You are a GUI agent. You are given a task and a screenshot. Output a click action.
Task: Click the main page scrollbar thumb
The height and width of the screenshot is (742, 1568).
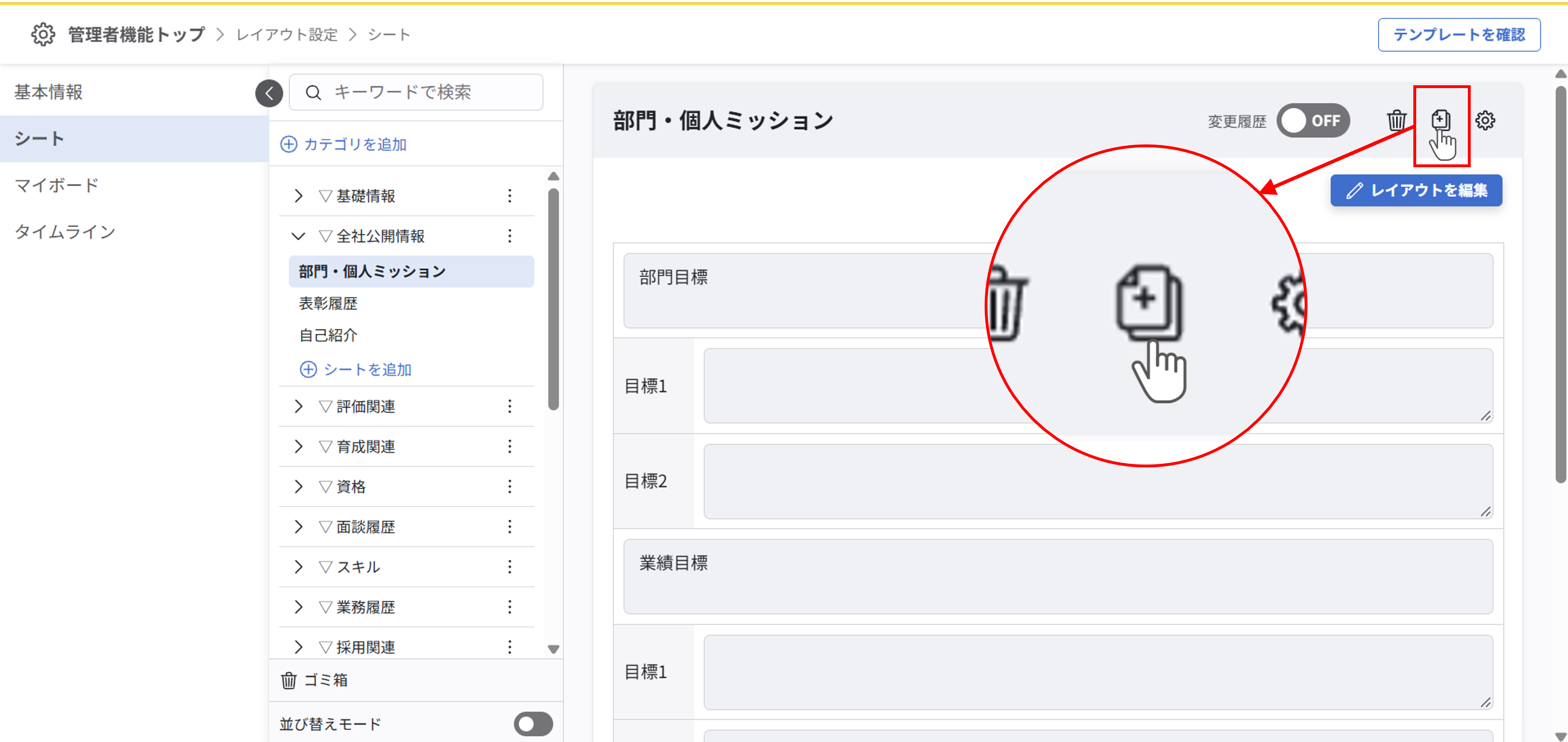pyautogui.click(x=1560, y=285)
